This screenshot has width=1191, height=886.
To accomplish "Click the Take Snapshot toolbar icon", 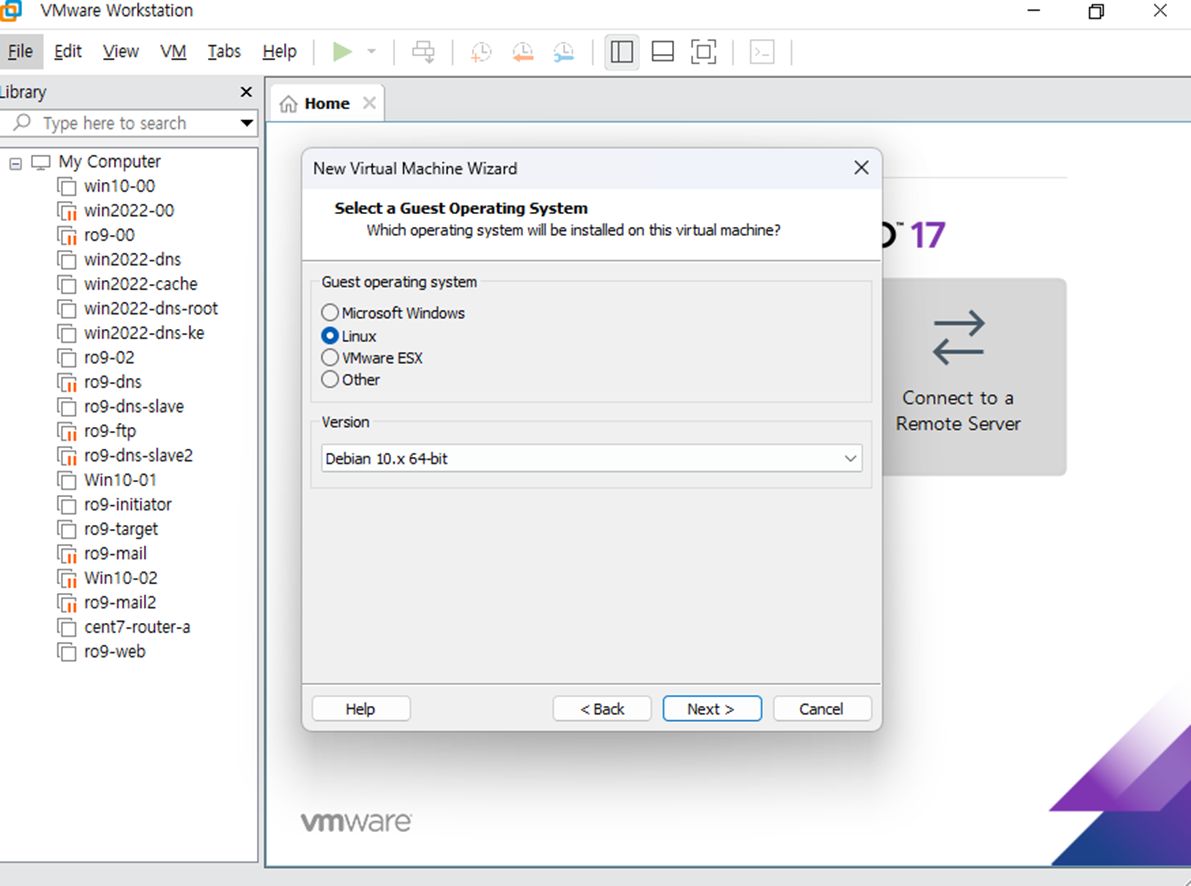I will coord(481,52).
